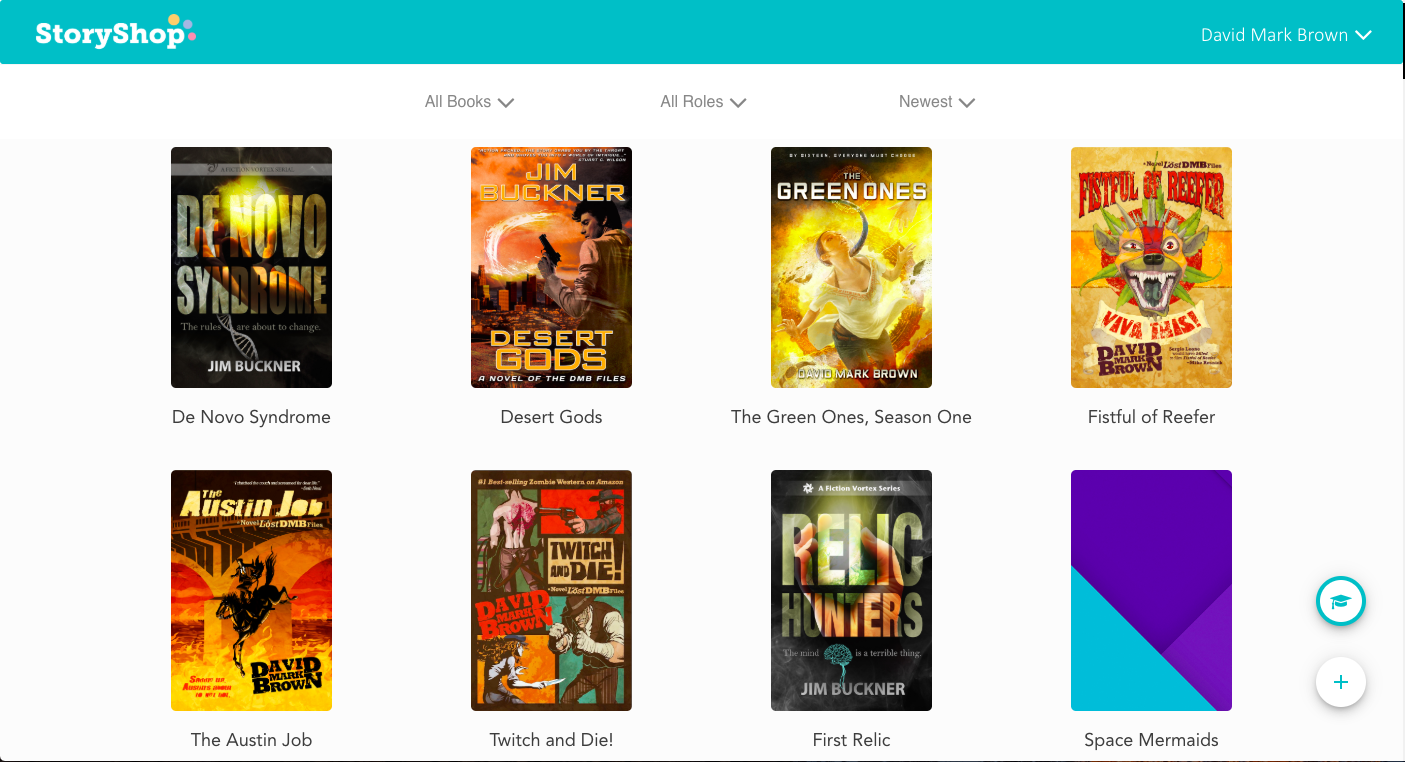Screen dimensions: 1405x762
Task: Click the Fistful of Reefer title text
Action: coord(1151,417)
